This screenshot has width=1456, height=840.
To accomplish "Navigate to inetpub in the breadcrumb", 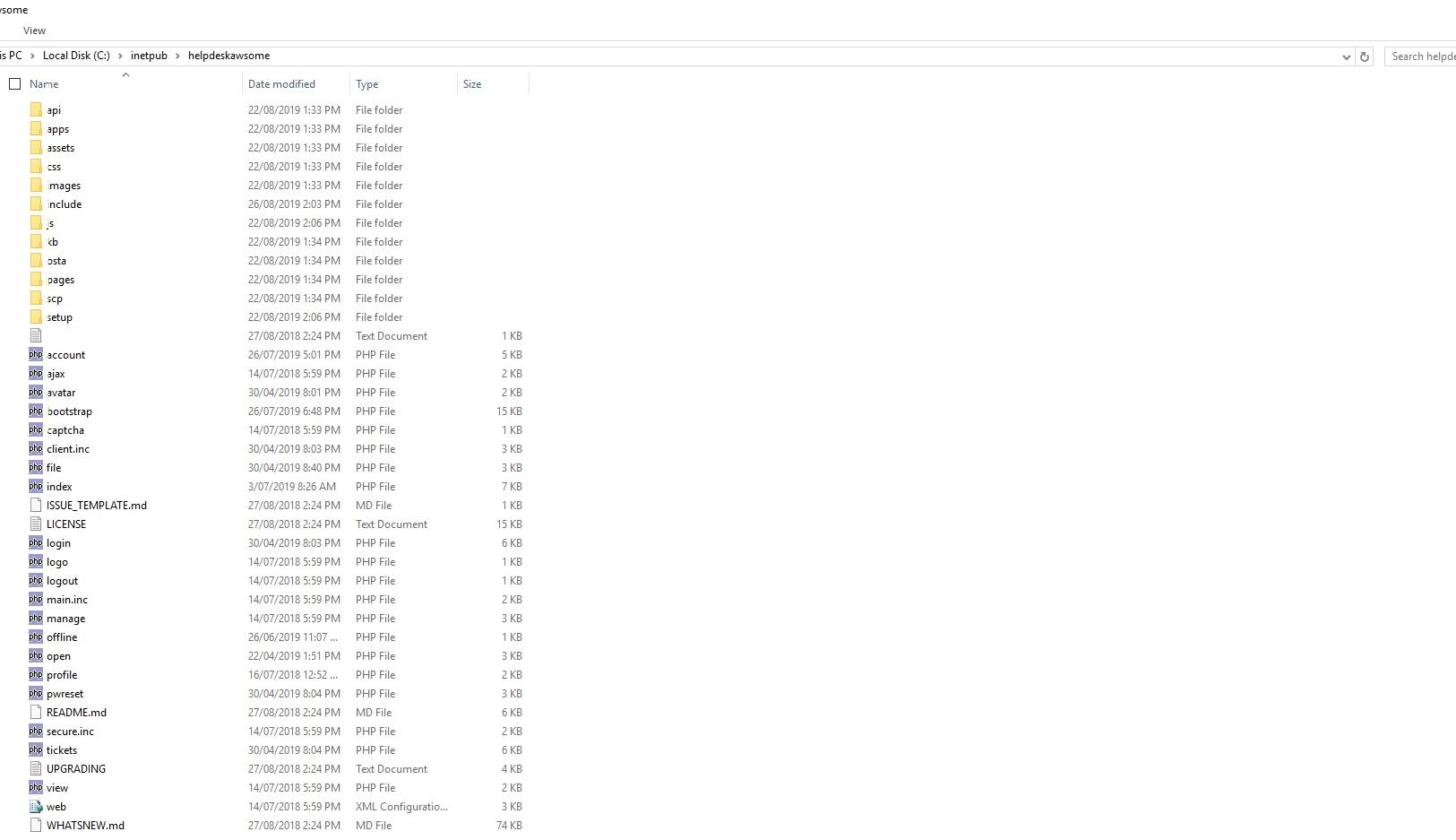I will (x=149, y=56).
